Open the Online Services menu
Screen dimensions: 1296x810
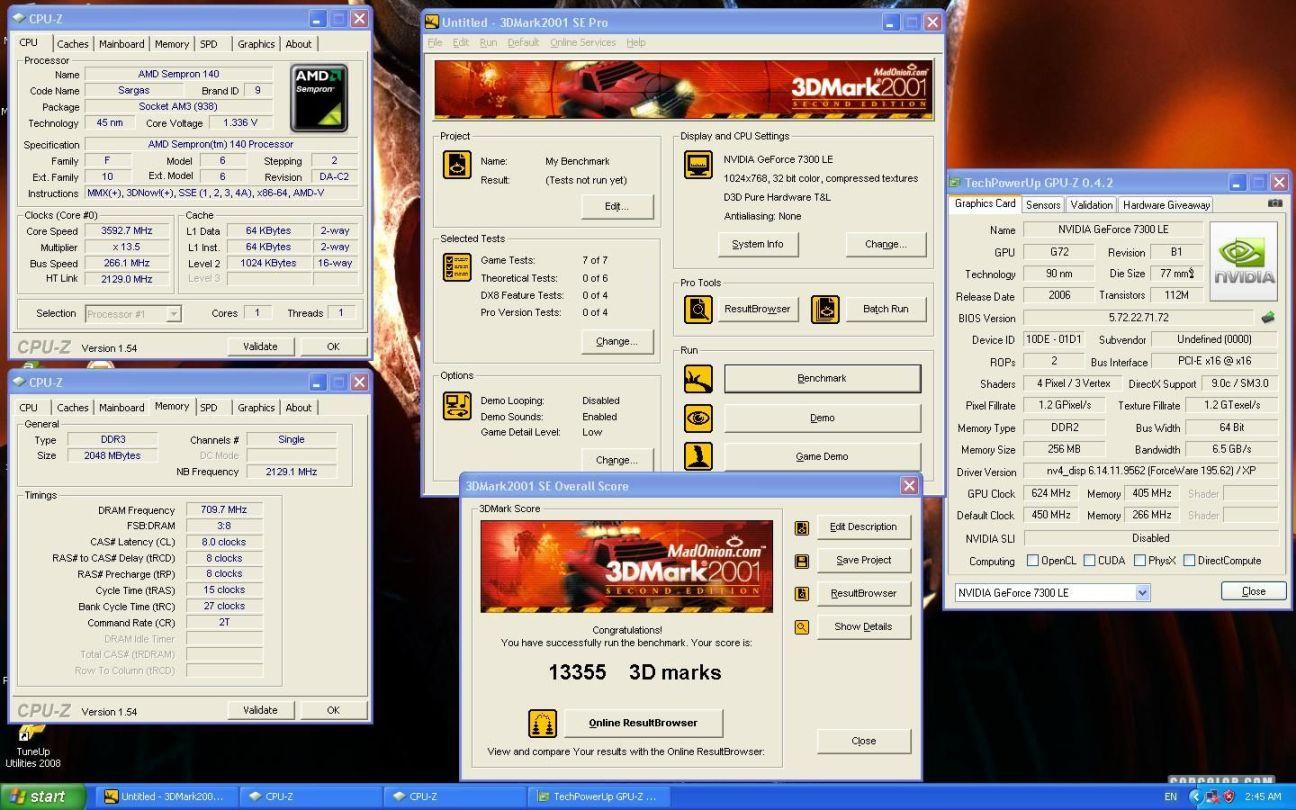point(583,43)
